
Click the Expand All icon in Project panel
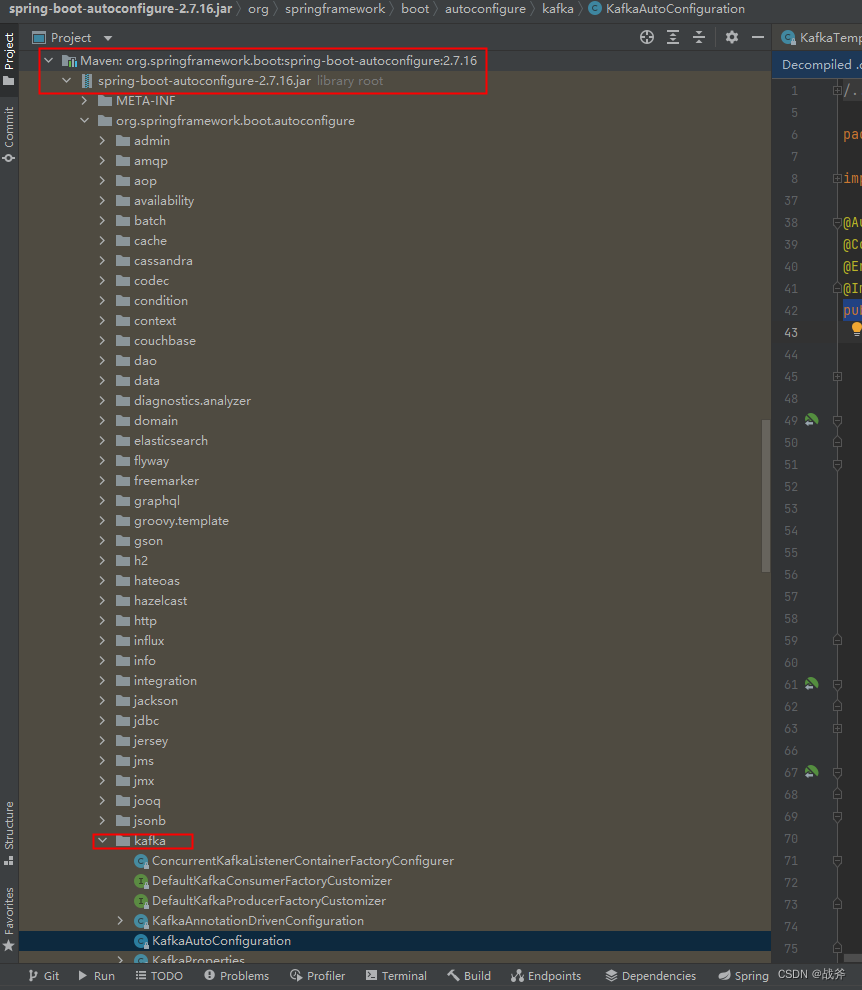(x=673, y=37)
